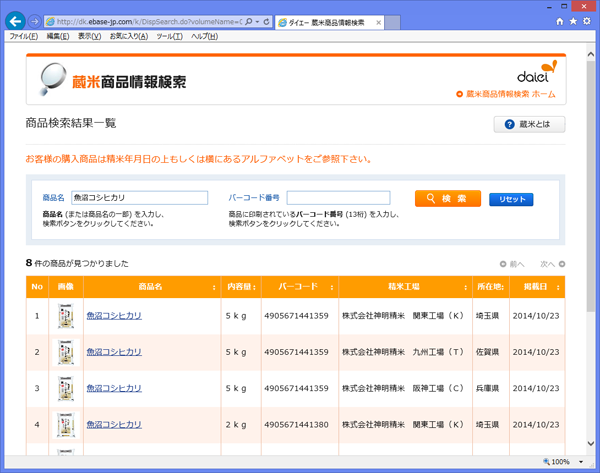The image size is (600, 473).
Task: Click the search magnifier in address bar
Action: [249, 22]
